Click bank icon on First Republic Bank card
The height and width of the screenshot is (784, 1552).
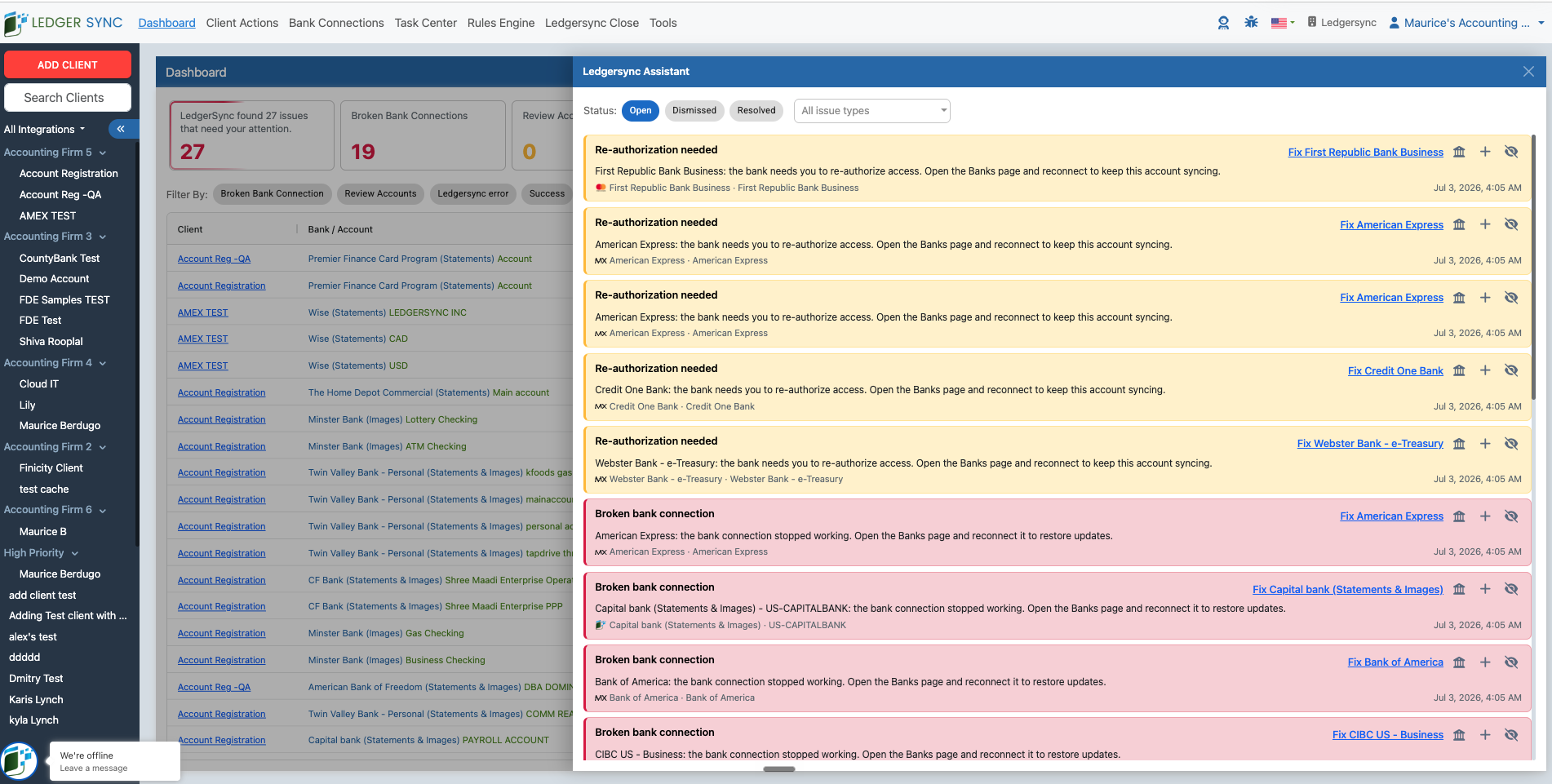1459,152
